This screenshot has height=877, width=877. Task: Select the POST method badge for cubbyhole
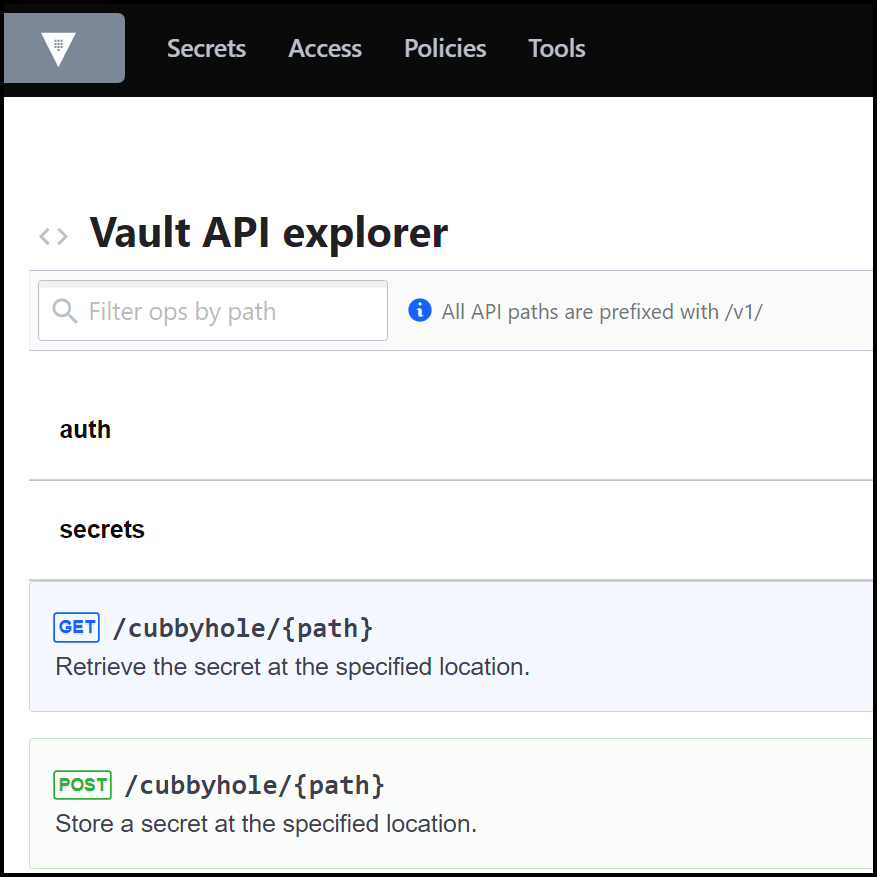tap(82, 785)
